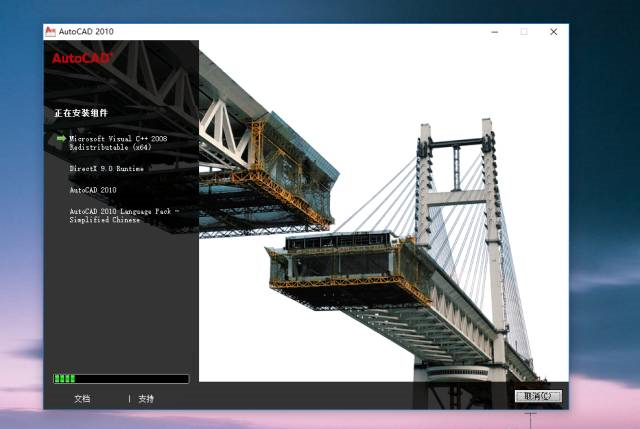640x429 pixels.
Task: Click the AutoCAD title bar icon
Action: coord(50,31)
